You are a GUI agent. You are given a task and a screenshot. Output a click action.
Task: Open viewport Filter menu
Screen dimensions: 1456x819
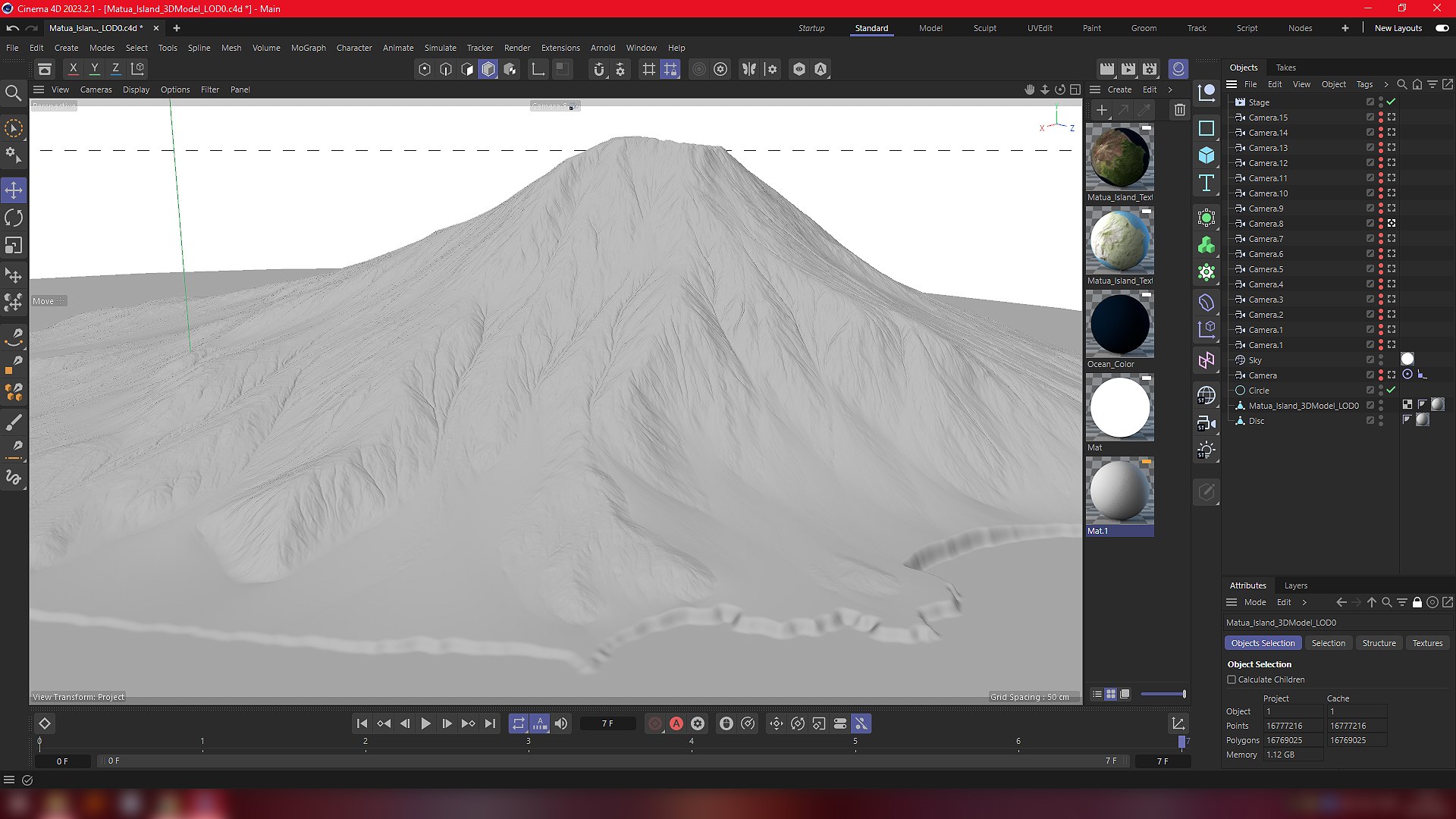[210, 89]
